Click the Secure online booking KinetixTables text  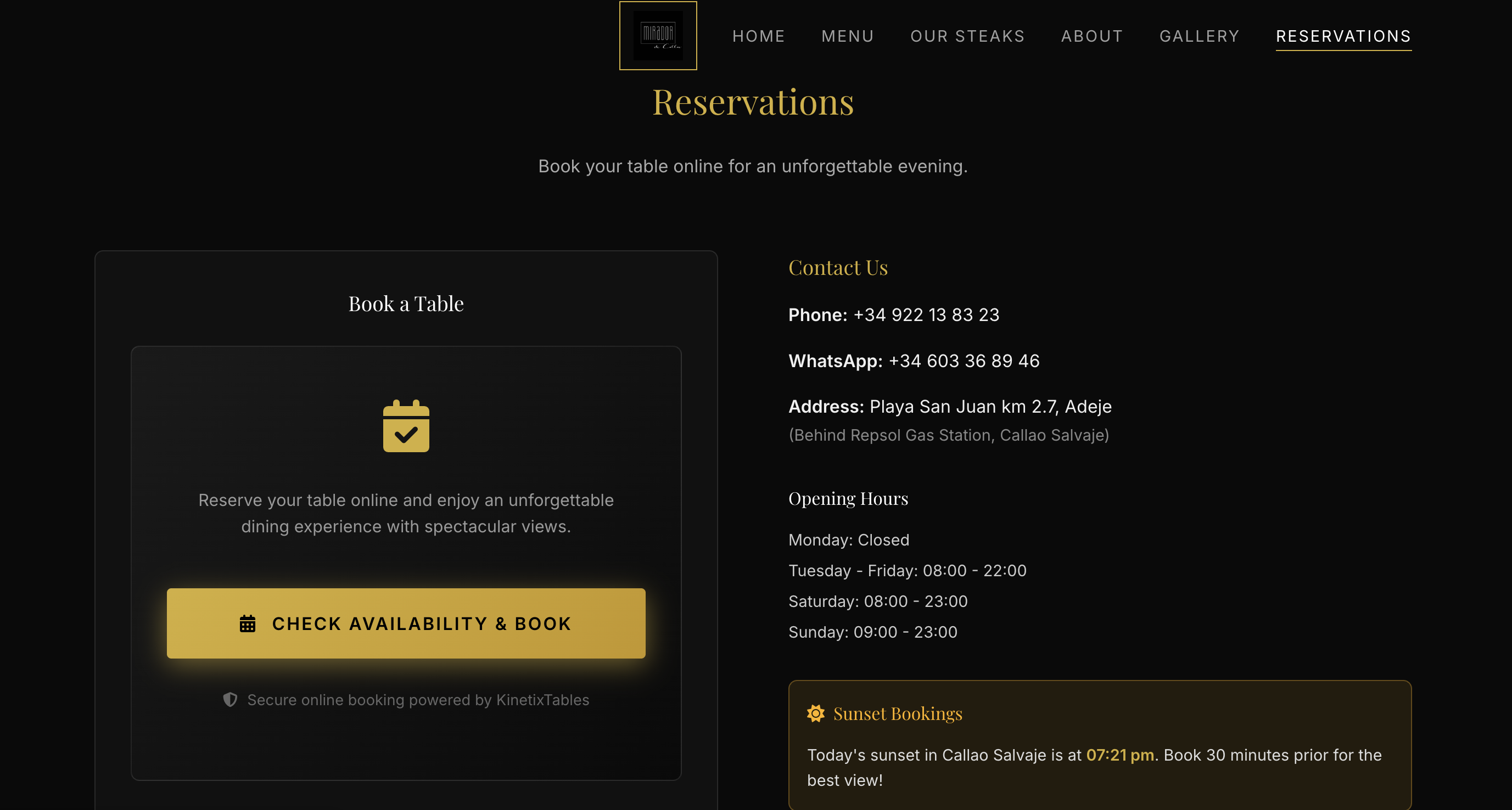(x=418, y=700)
